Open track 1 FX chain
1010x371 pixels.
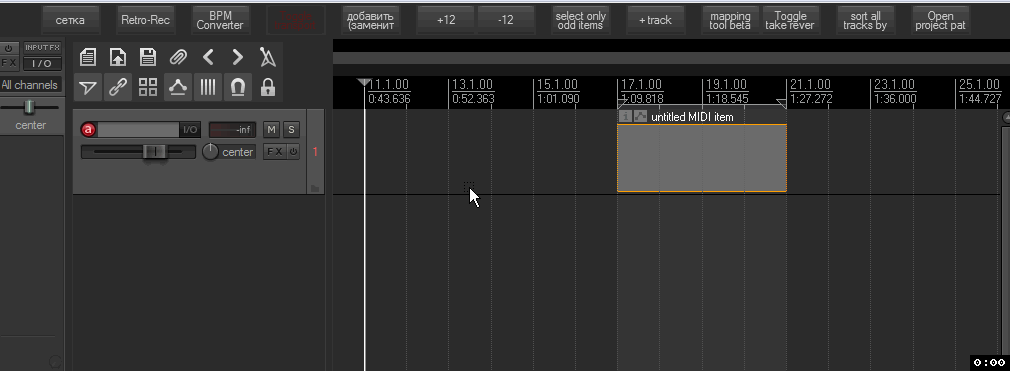[275, 152]
